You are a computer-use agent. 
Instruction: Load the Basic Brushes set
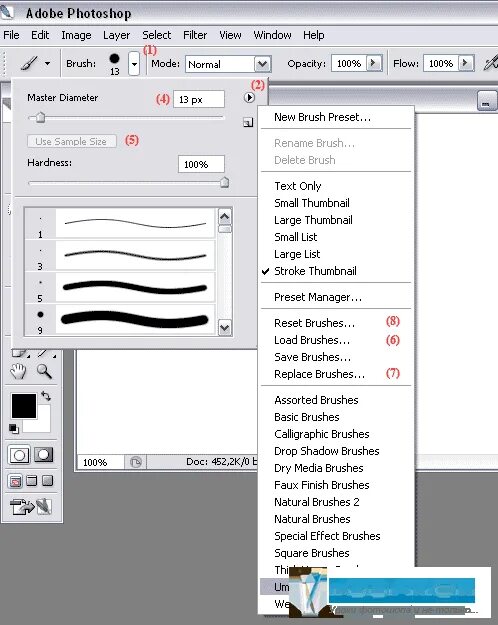pyautogui.click(x=336, y=417)
